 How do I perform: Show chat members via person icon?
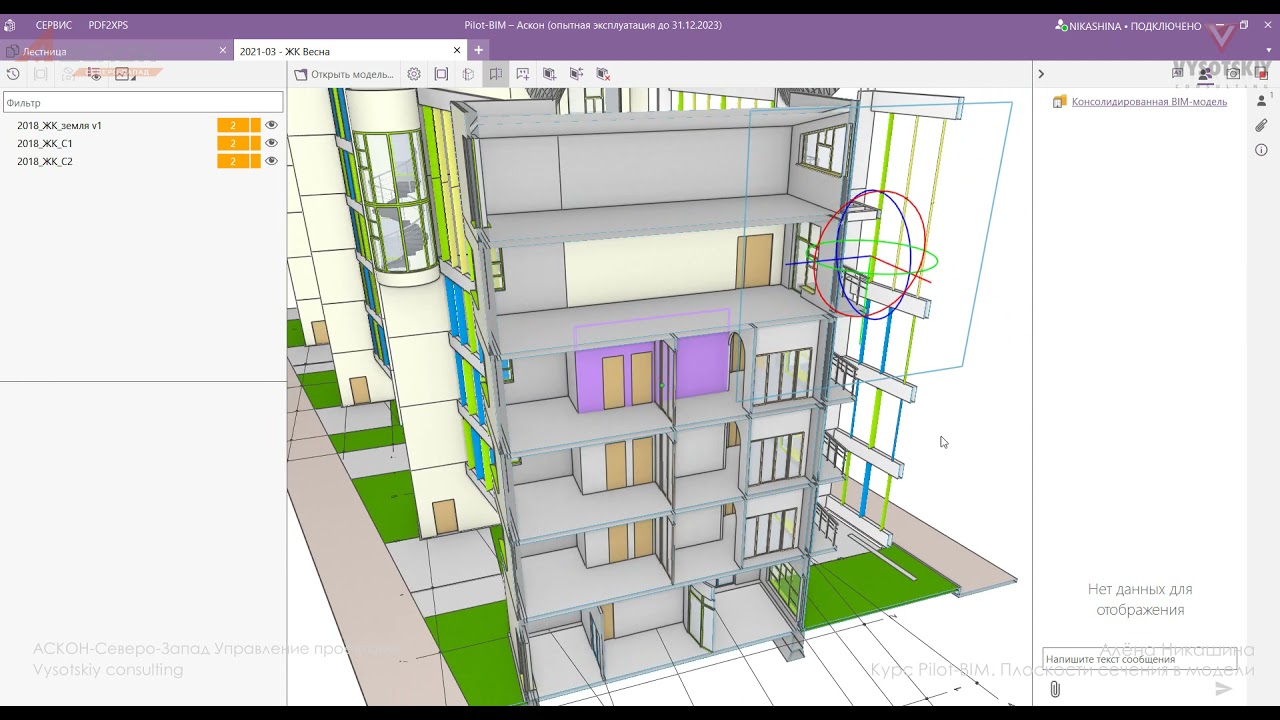[x=1261, y=101]
